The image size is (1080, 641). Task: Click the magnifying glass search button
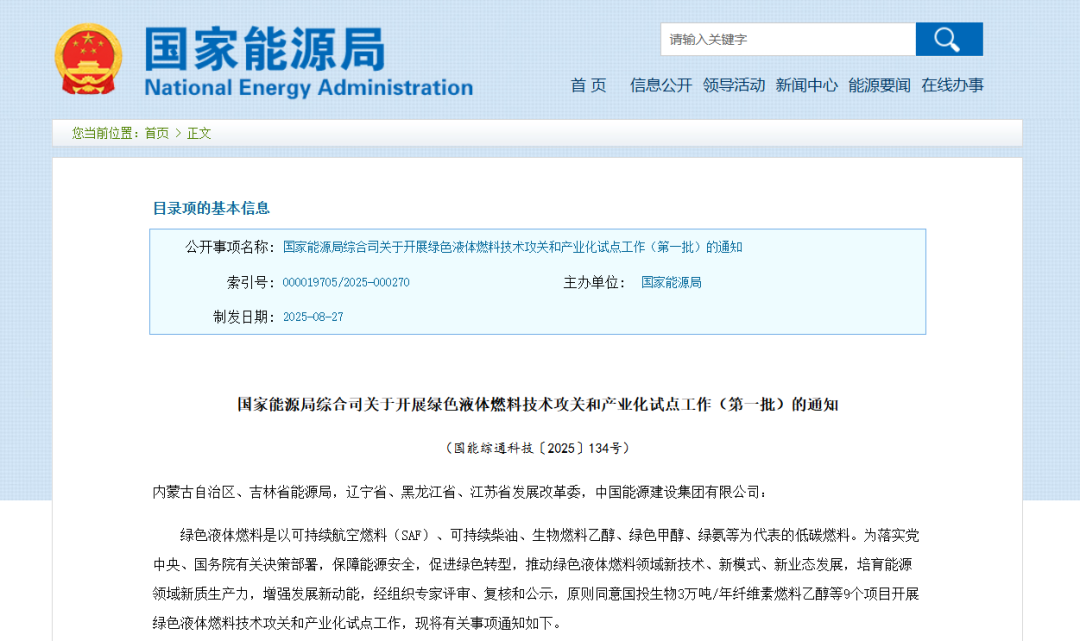(x=948, y=39)
